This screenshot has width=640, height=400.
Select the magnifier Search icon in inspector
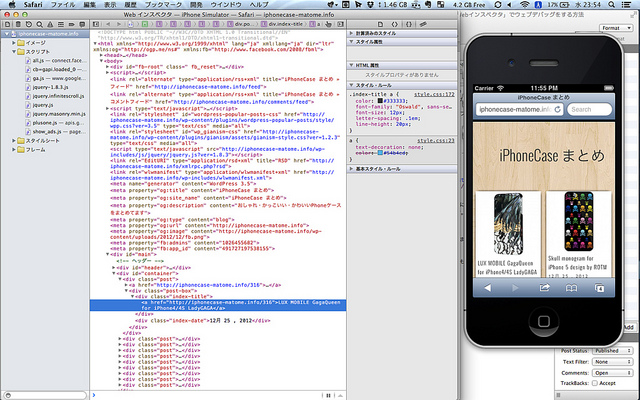tap(39, 24)
